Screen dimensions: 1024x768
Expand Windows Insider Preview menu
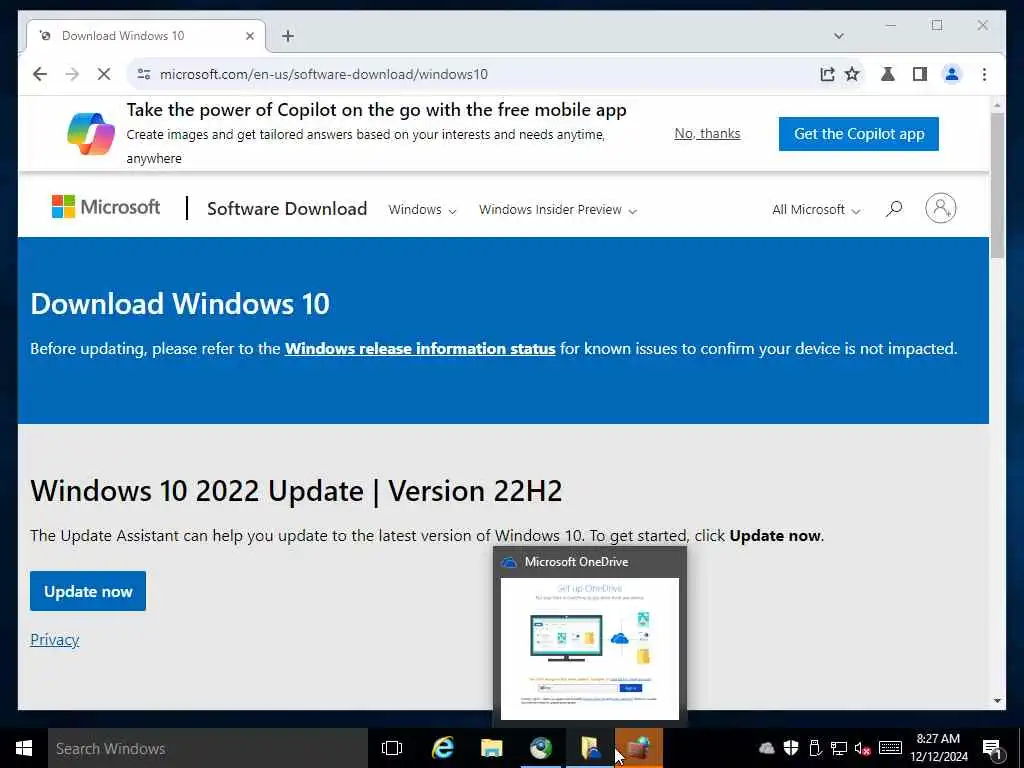(558, 210)
